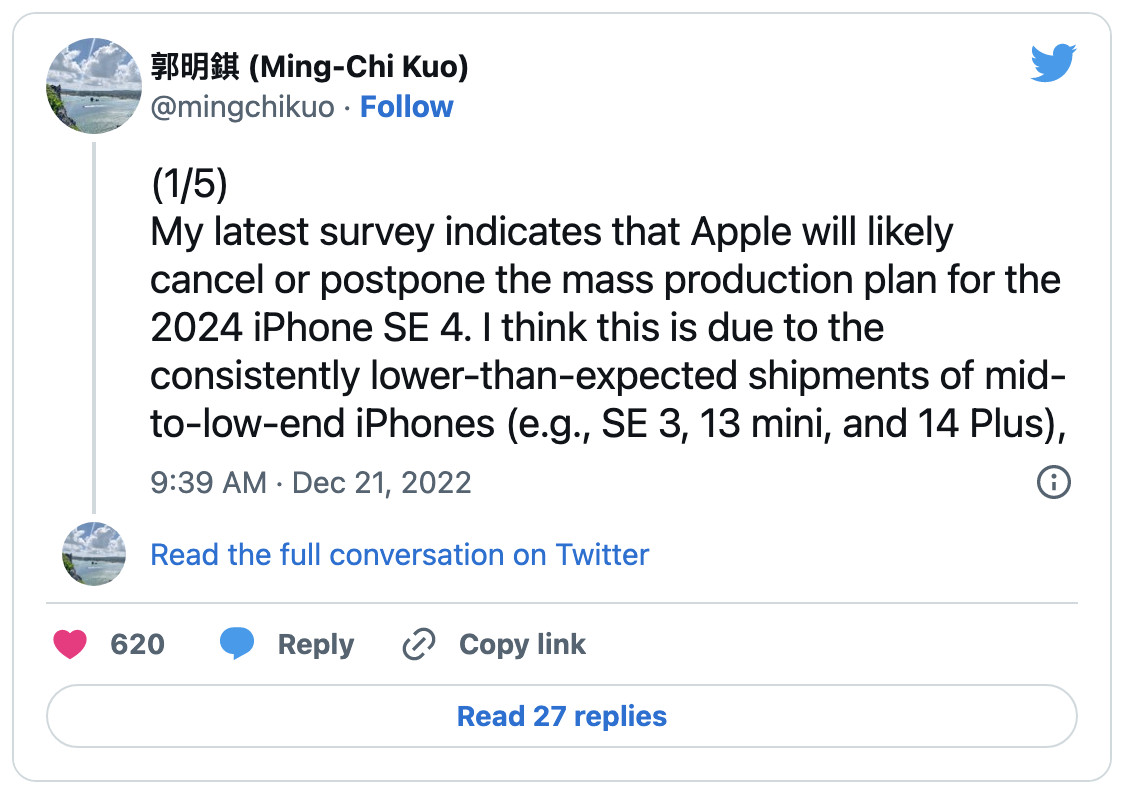Click the chain link copy icon
1130x794 pixels.
(x=419, y=643)
